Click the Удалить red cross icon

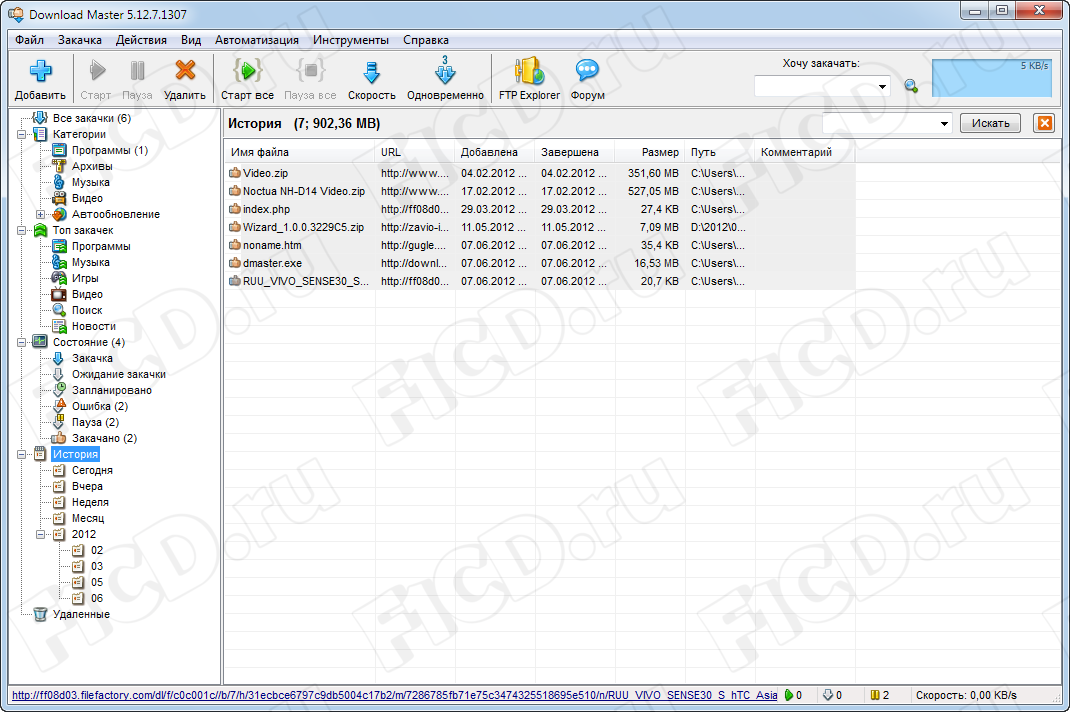point(185,70)
